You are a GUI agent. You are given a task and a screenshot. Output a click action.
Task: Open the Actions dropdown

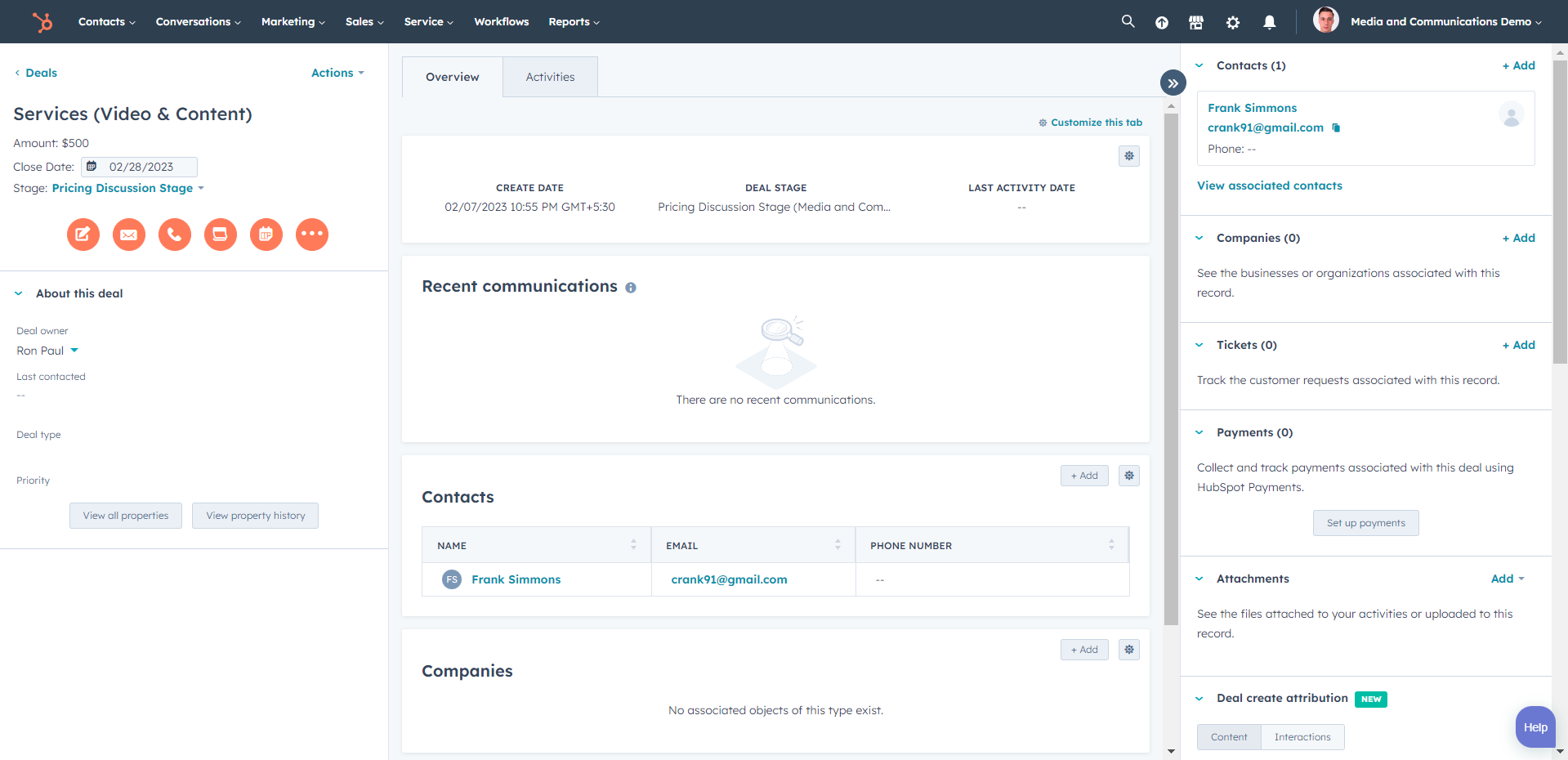click(337, 73)
